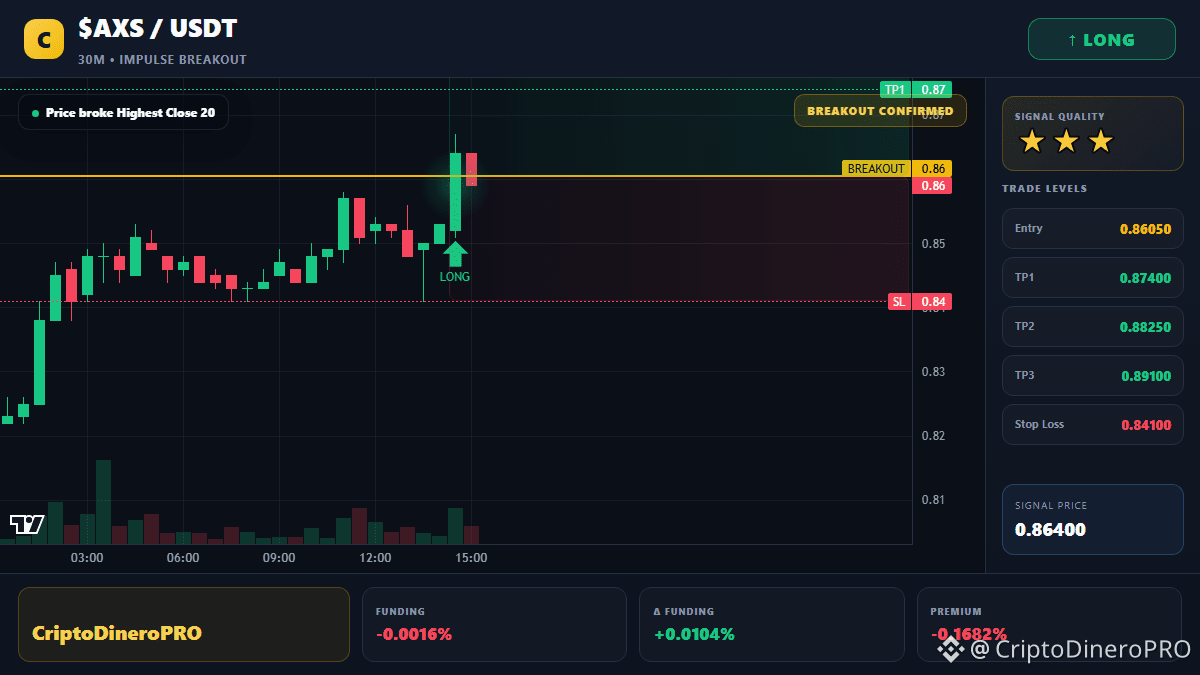Click the tallest green volume bar

coord(103,502)
